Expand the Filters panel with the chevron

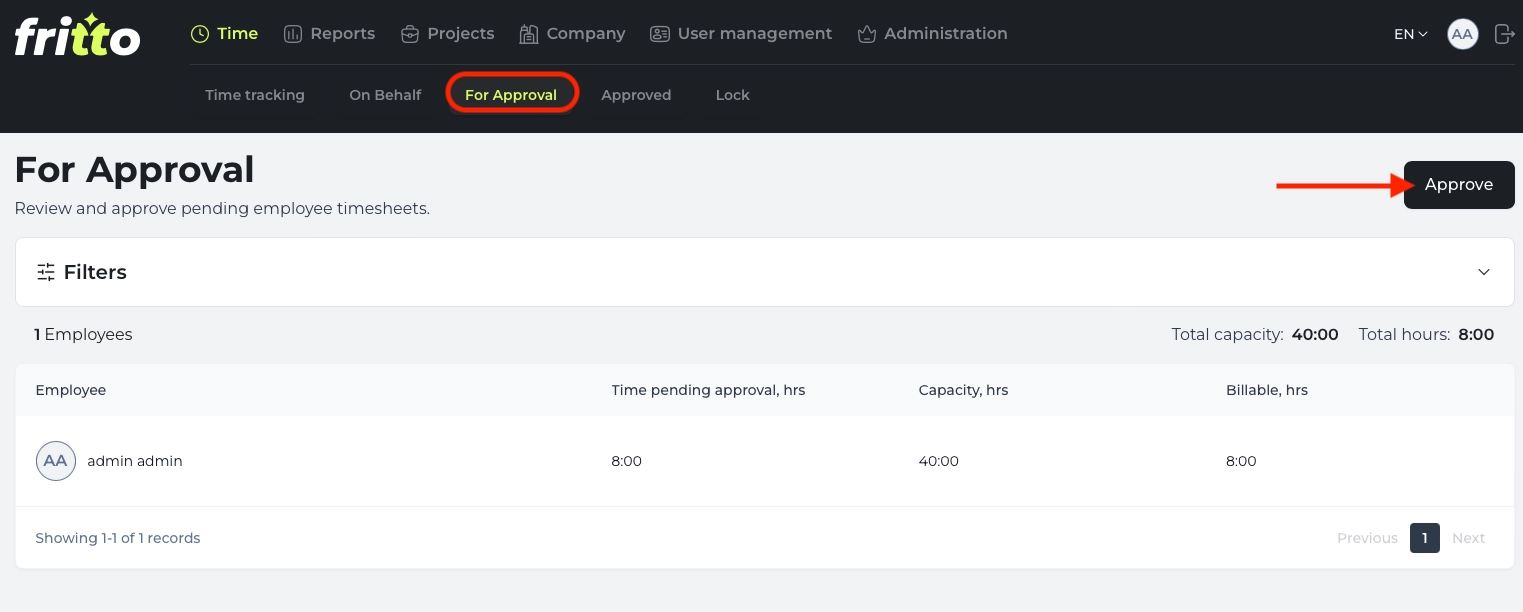click(1484, 272)
